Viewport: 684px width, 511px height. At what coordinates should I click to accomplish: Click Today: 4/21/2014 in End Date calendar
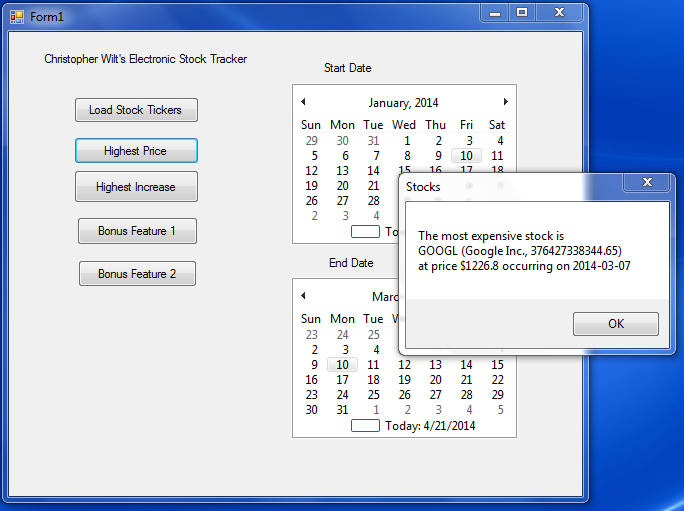[x=430, y=426]
